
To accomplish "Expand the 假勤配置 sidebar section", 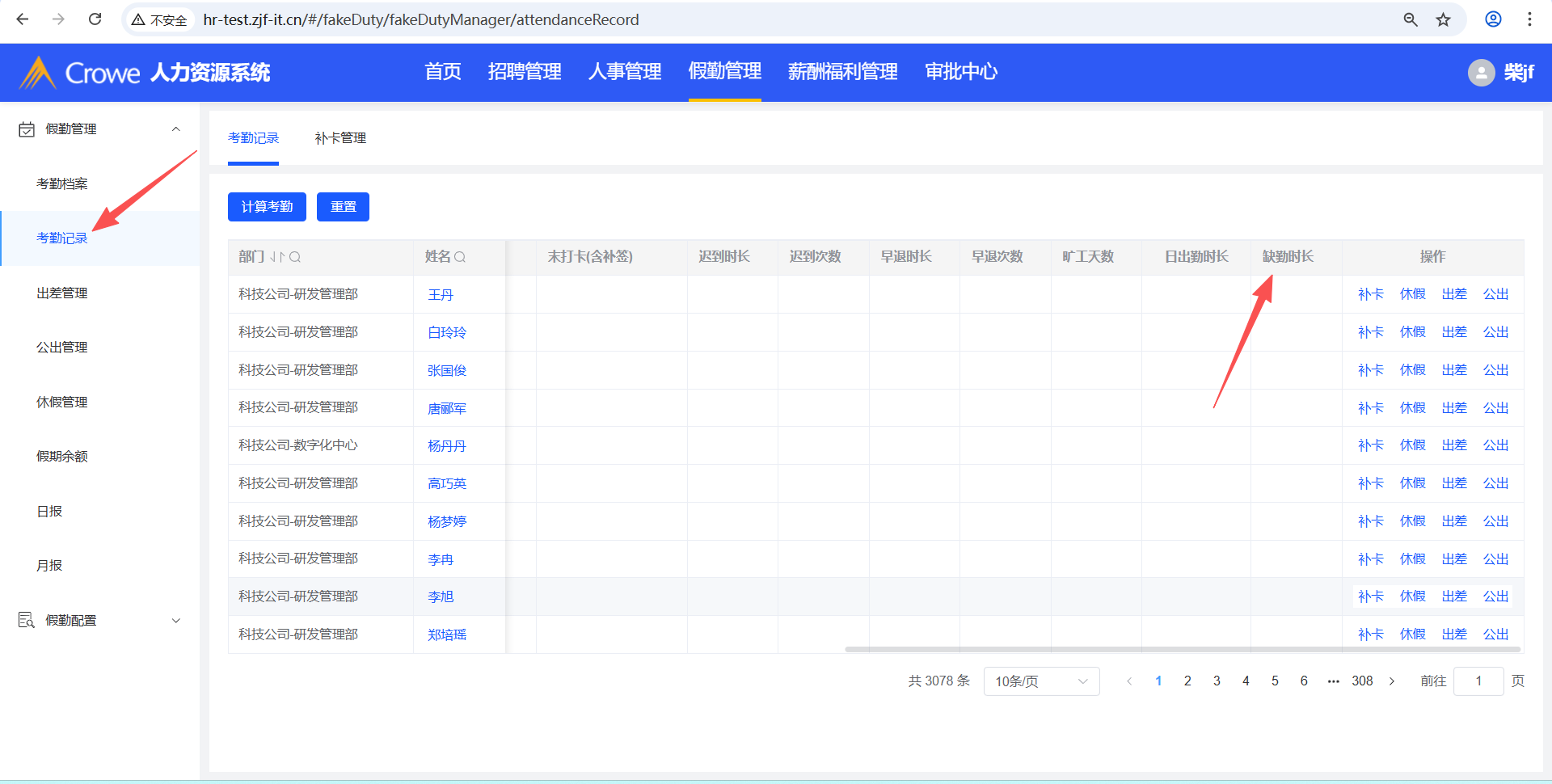I will pyautogui.click(x=175, y=621).
